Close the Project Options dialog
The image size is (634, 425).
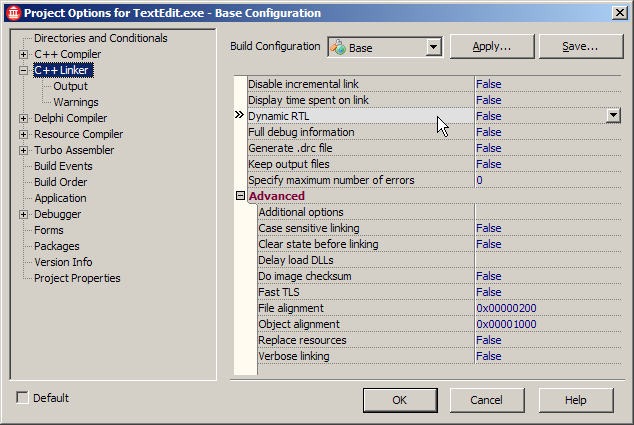click(619, 13)
